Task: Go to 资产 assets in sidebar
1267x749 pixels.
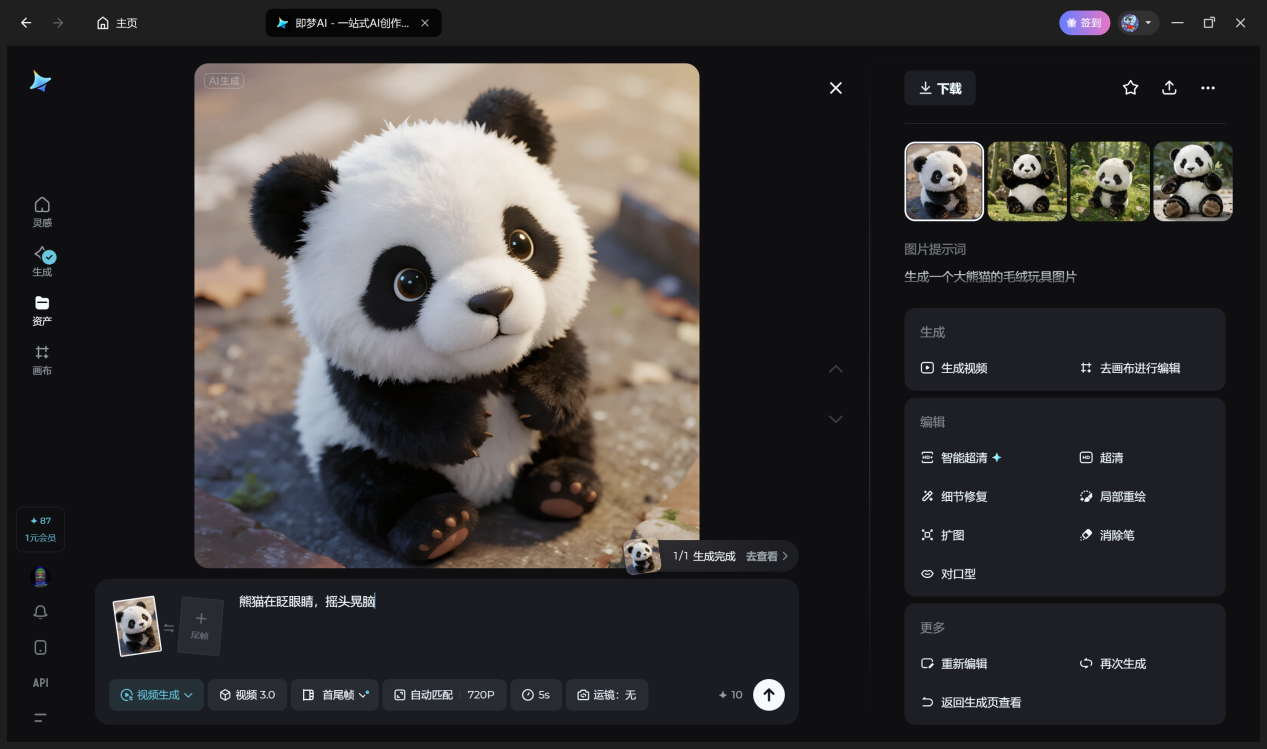Action: (42, 310)
